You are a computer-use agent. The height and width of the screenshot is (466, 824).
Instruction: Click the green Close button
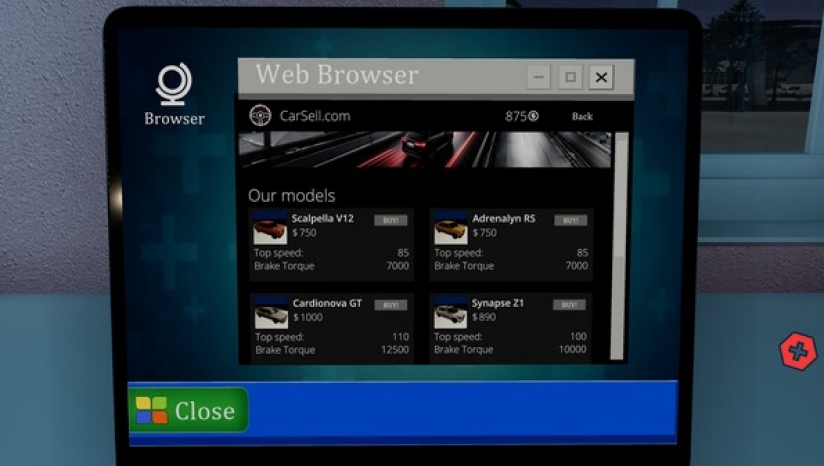[x=188, y=410]
